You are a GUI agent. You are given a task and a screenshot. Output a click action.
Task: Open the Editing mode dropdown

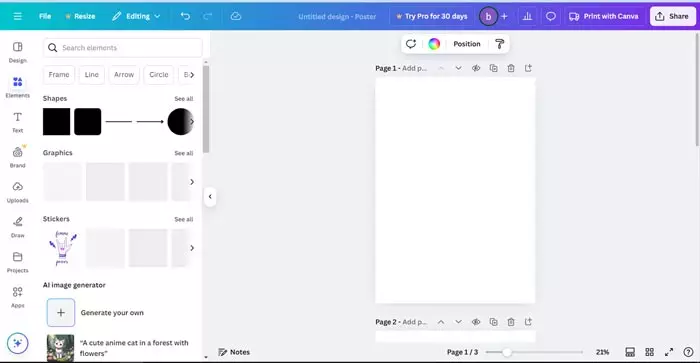point(136,16)
